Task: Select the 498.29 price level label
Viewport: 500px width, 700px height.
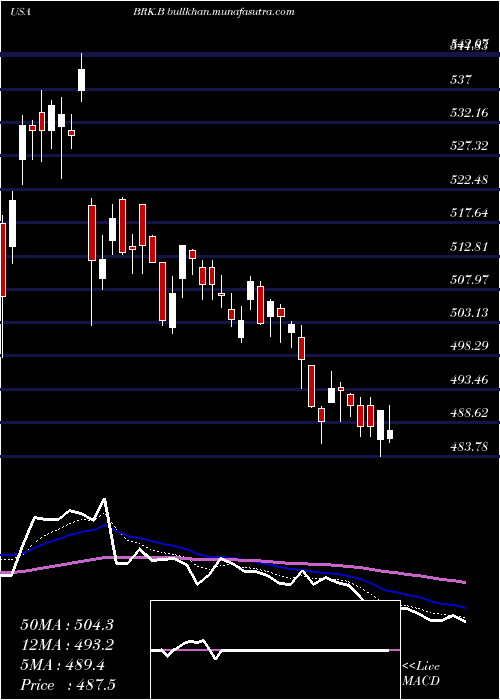Action: pos(470,346)
